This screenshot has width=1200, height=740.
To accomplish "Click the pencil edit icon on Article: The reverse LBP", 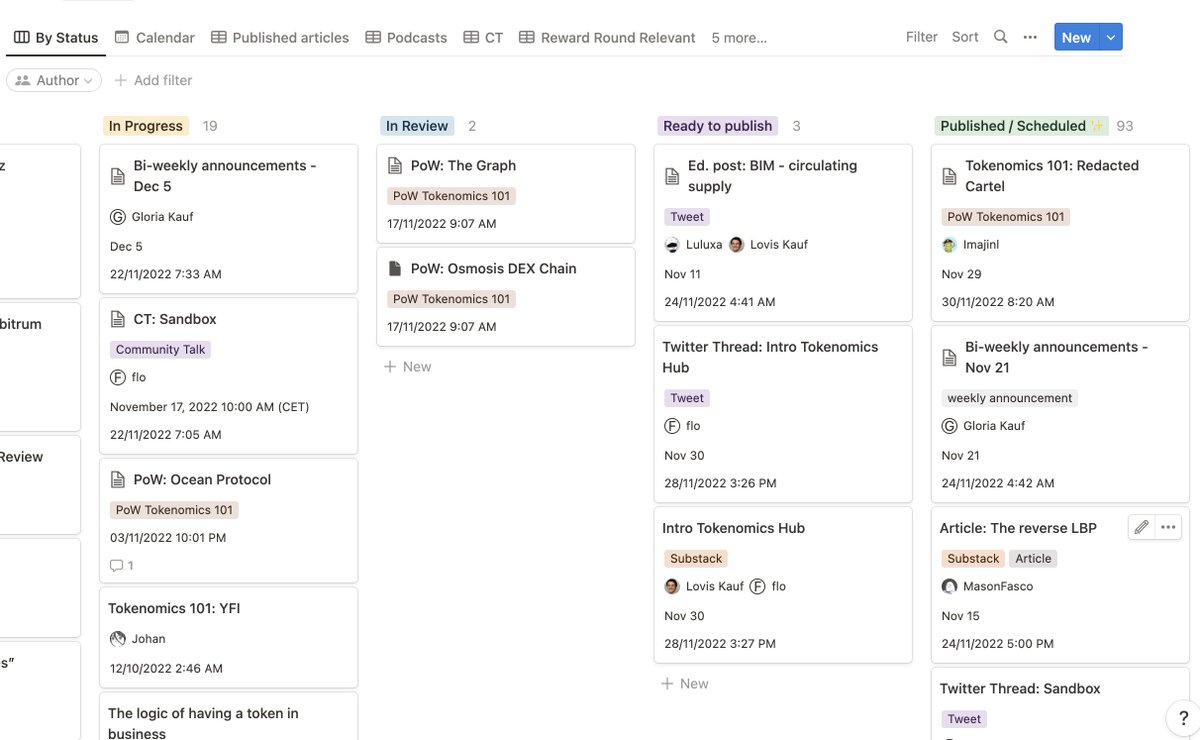I will pyautogui.click(x=1141, y=527).
